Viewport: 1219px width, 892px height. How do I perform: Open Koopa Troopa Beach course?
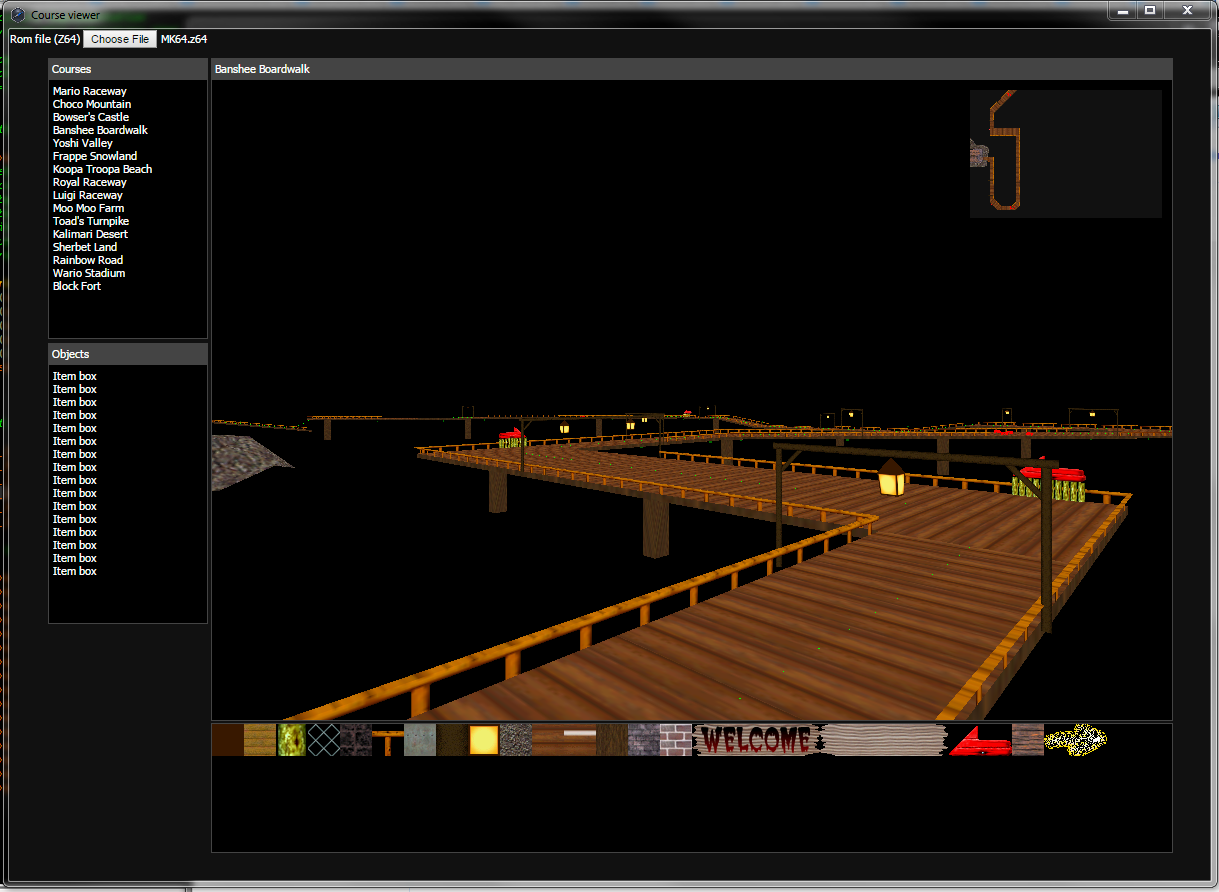[102, 169]
